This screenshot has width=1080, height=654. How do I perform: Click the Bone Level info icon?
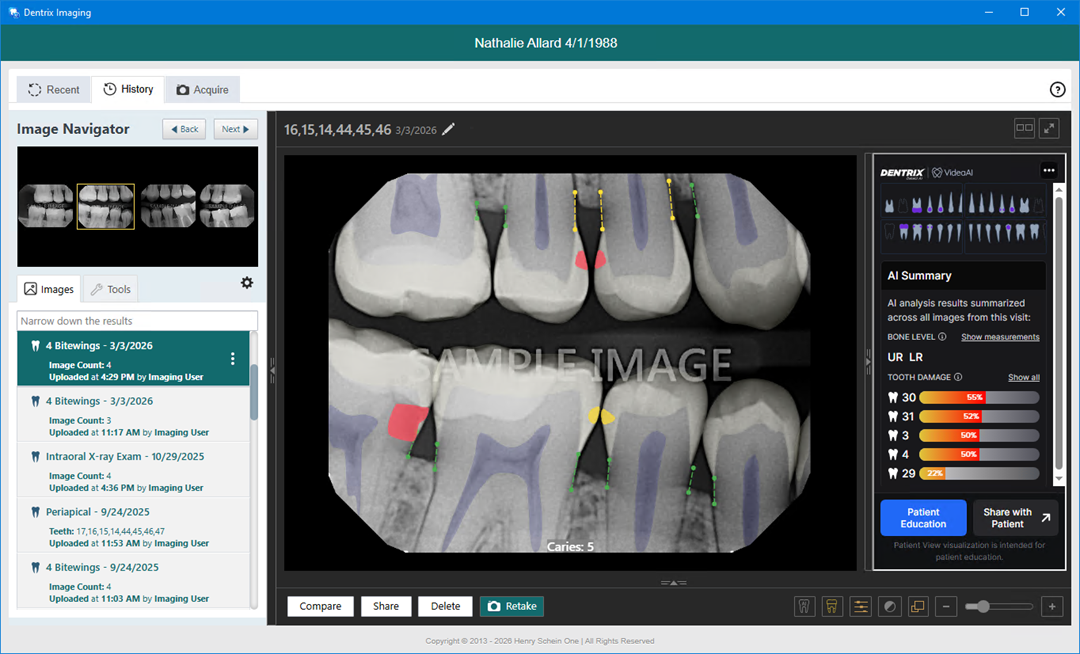click(x=942, y=337)
